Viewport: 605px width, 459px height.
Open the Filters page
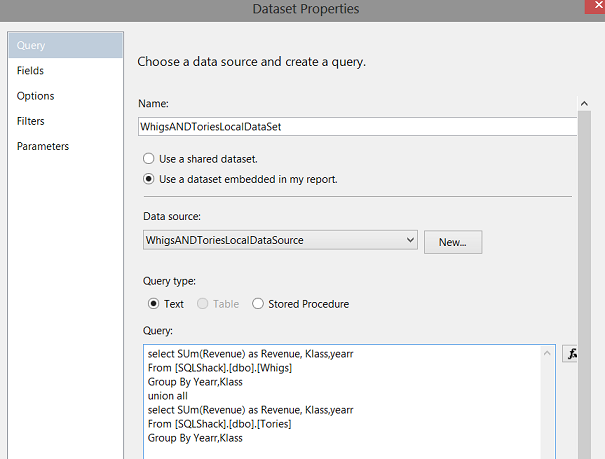tap(32, 121)
